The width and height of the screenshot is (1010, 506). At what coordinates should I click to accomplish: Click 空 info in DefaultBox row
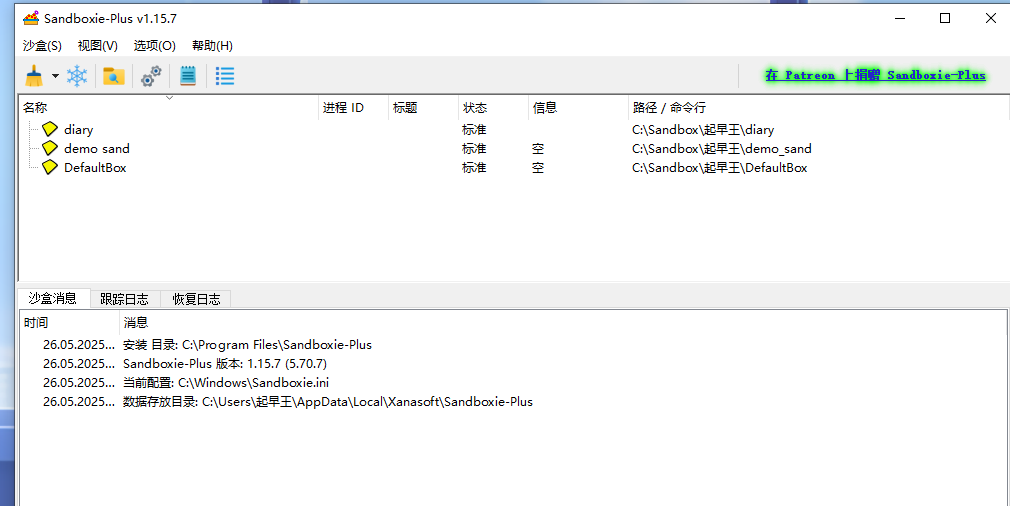[538, 167]
